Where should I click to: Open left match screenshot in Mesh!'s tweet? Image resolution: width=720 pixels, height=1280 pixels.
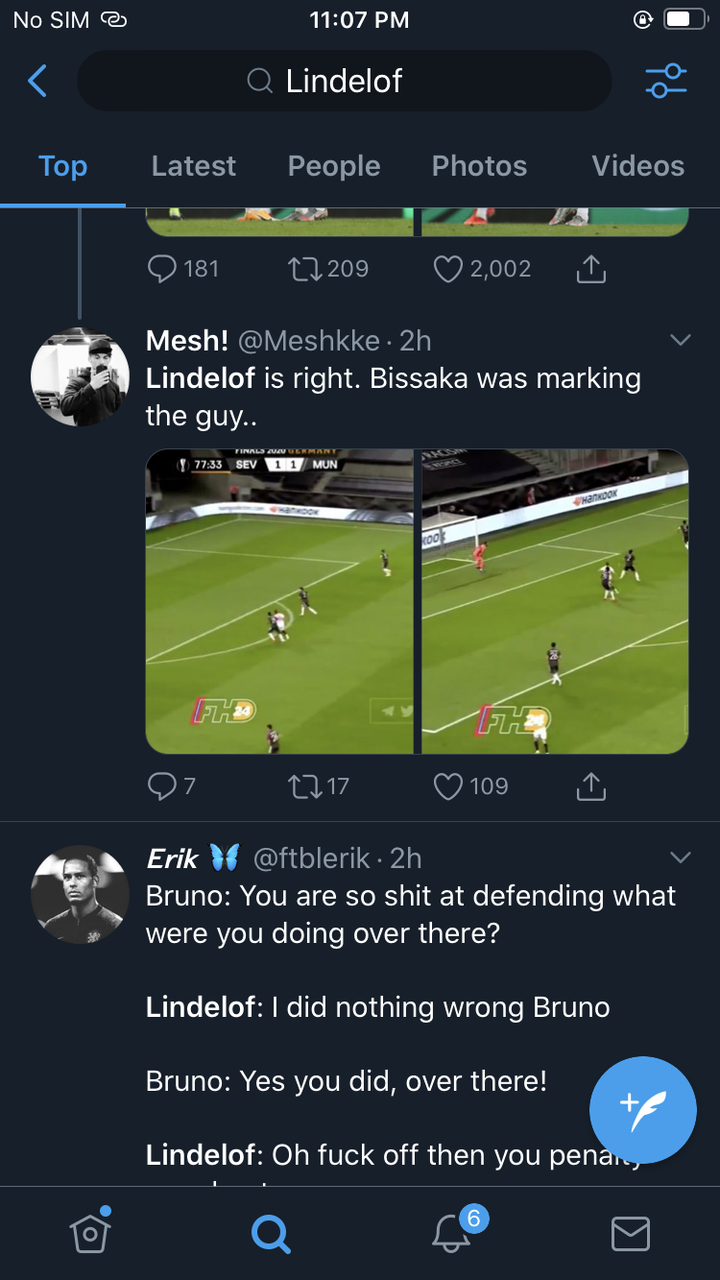(279, 601)
